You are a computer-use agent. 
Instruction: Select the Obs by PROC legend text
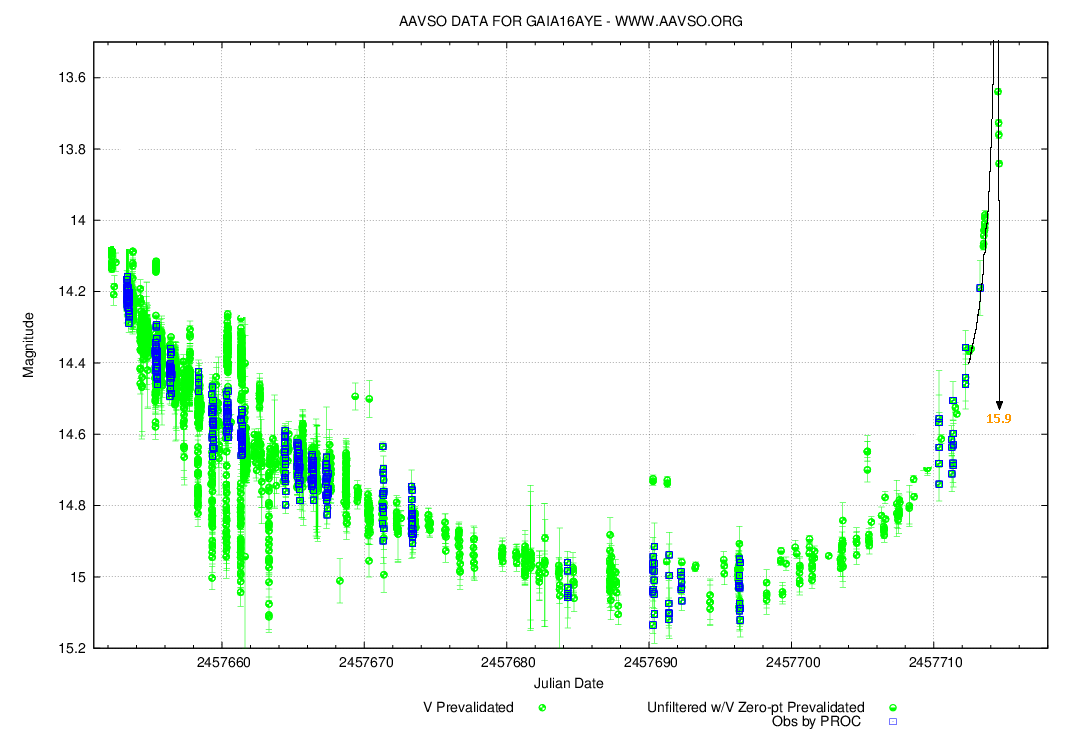[816, 721]
